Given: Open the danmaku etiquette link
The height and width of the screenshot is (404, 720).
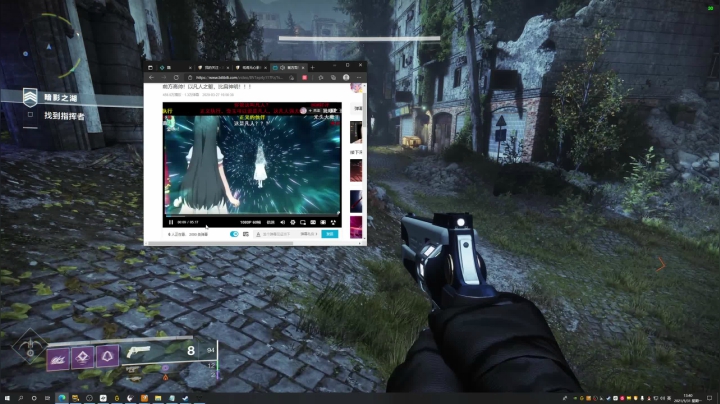Looking at the screenshot, I should (x=309, y=234).
